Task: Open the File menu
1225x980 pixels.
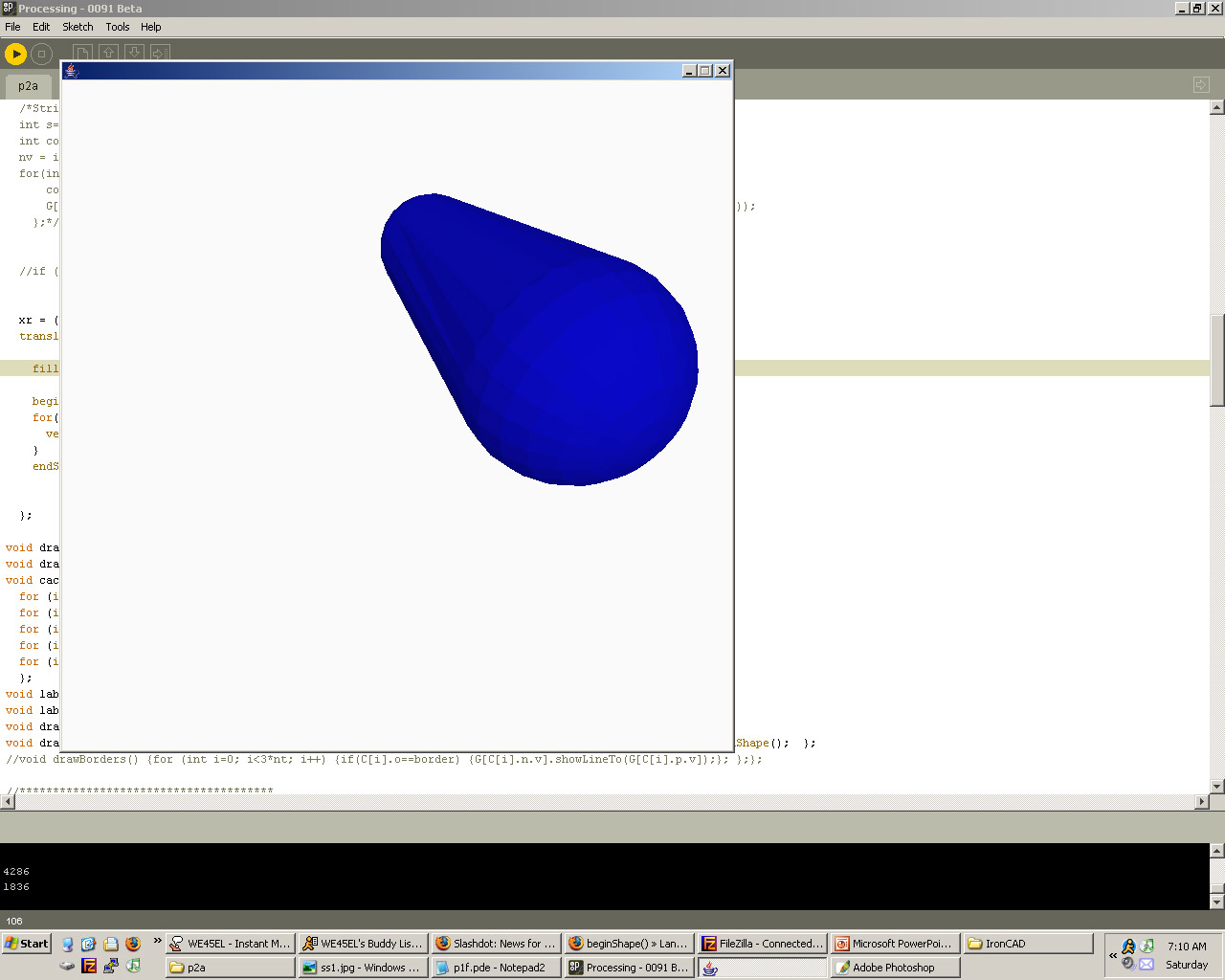Action: click(x=12, y=27)
